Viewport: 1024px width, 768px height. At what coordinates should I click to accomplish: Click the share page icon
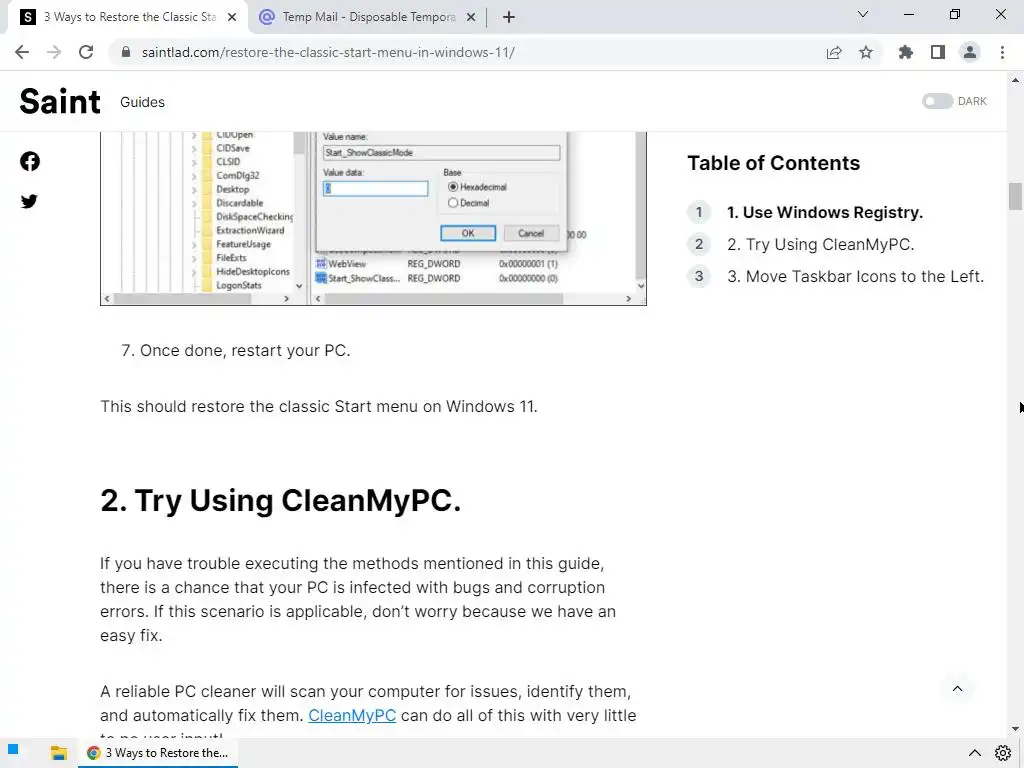click(x=834, y=53)
